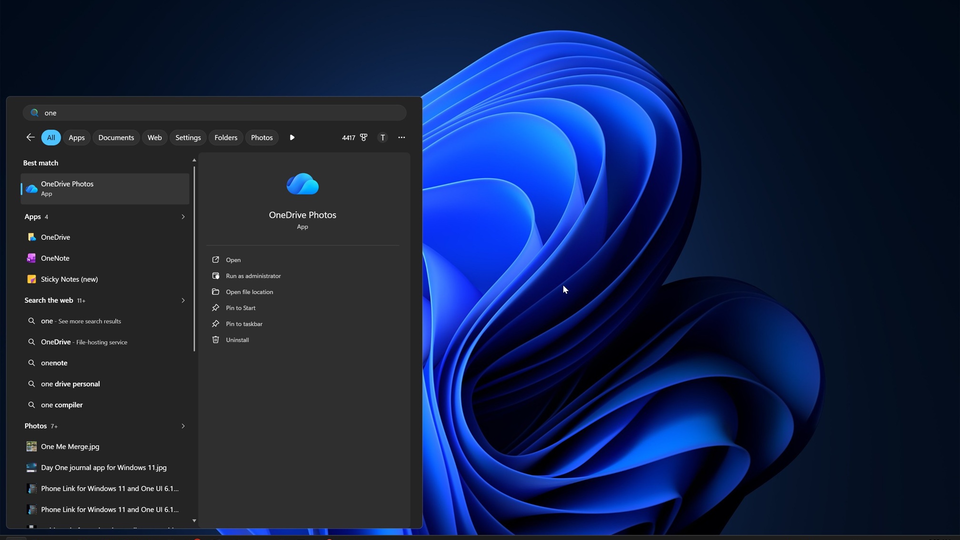
Task: Click the Open action label
Action: pos(233,260)
